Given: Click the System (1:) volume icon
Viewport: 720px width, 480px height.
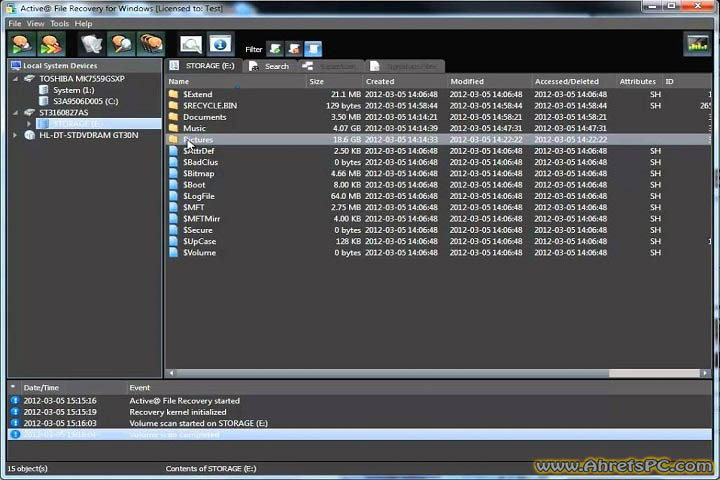Looking at the screenshot, I should pos(44,90).
